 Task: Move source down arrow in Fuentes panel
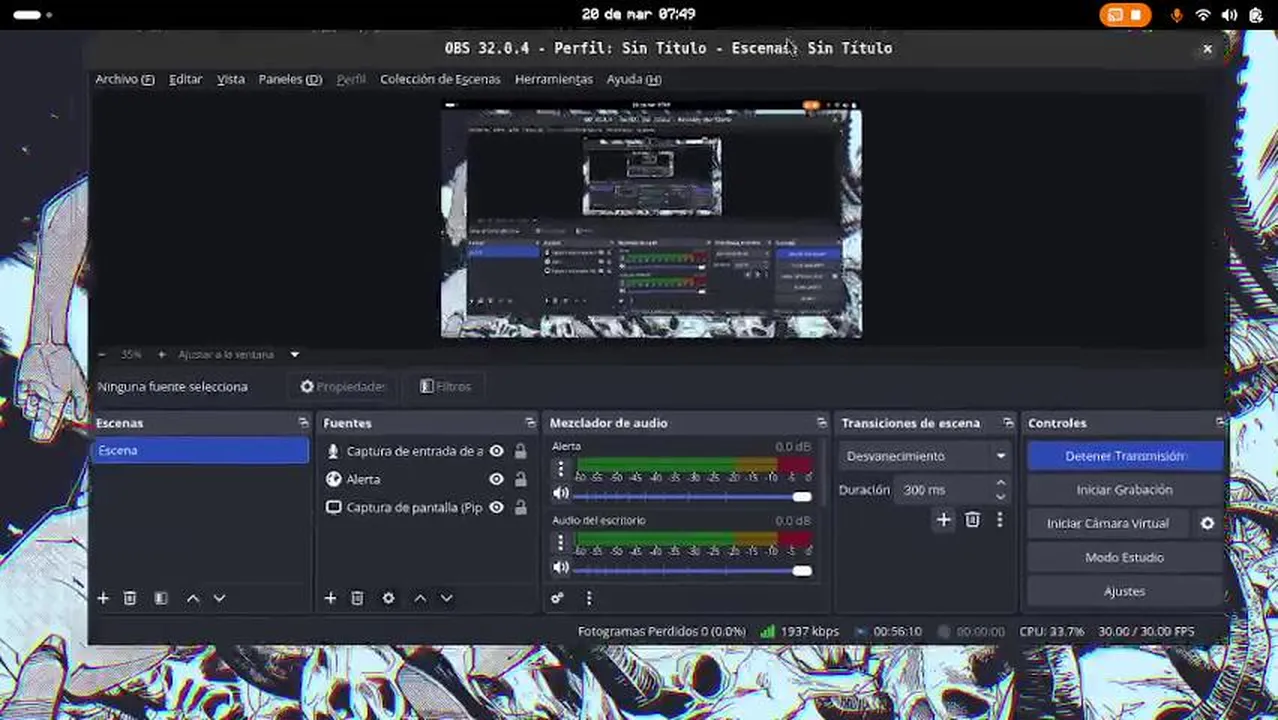coord(446,598)
